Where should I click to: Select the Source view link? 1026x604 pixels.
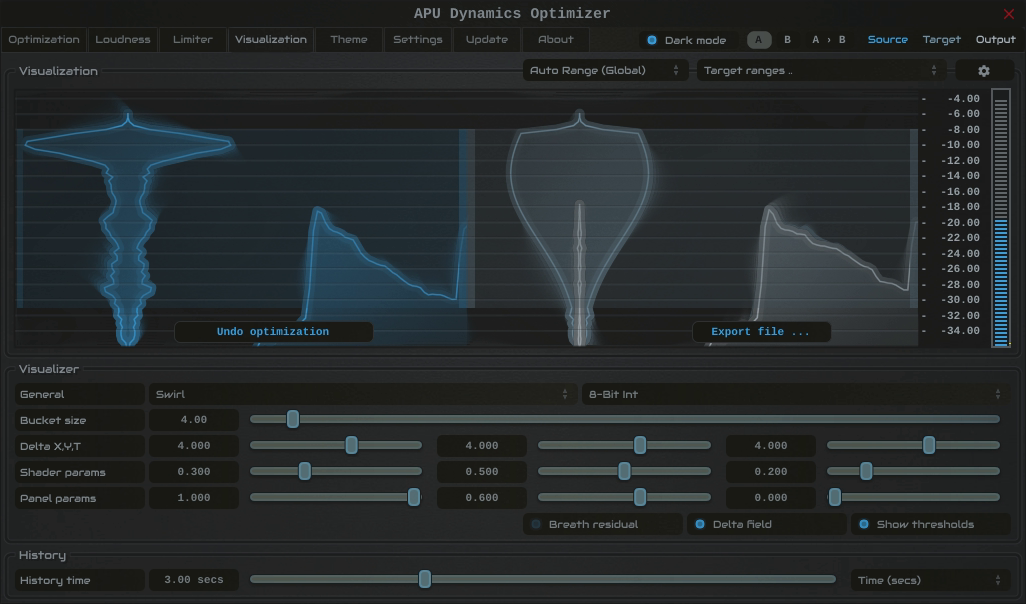click(x=887, y=40)
